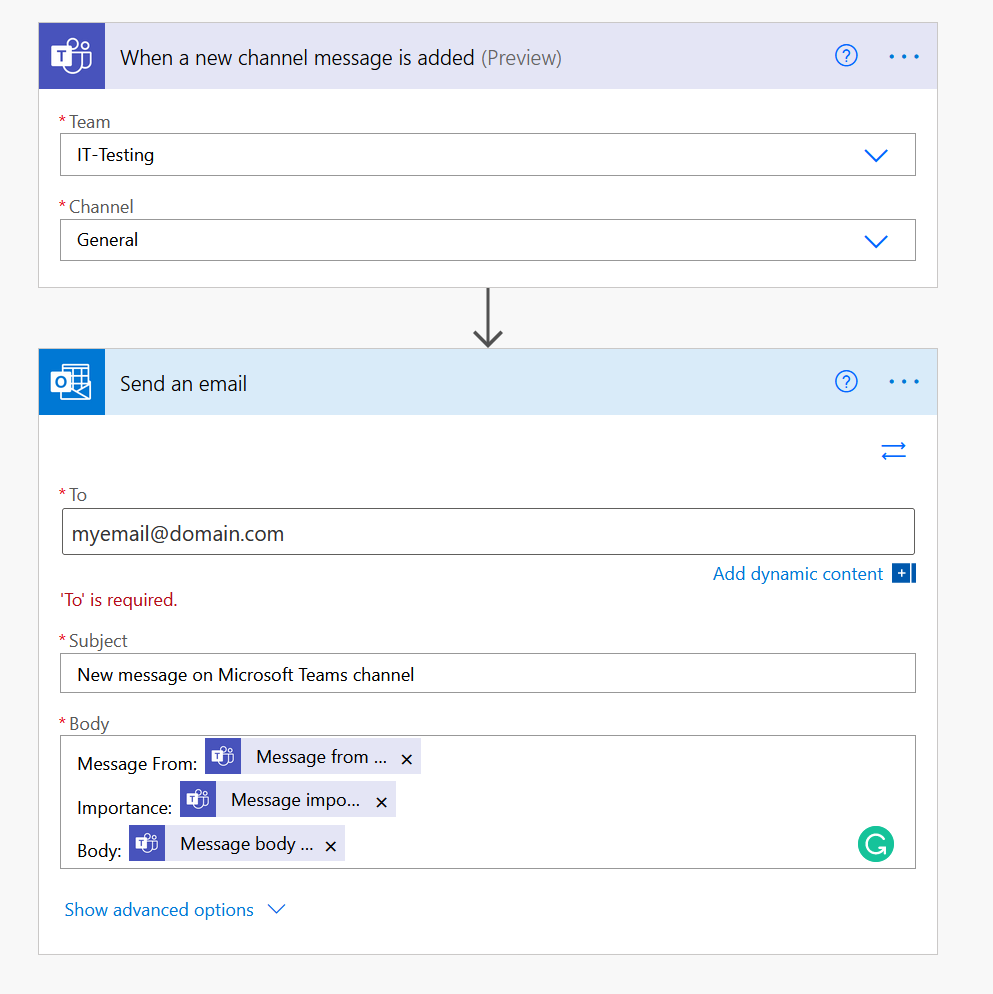The image size is (993, 994).
Task: Open help for Send an email
Action: (x=846, y=382)
